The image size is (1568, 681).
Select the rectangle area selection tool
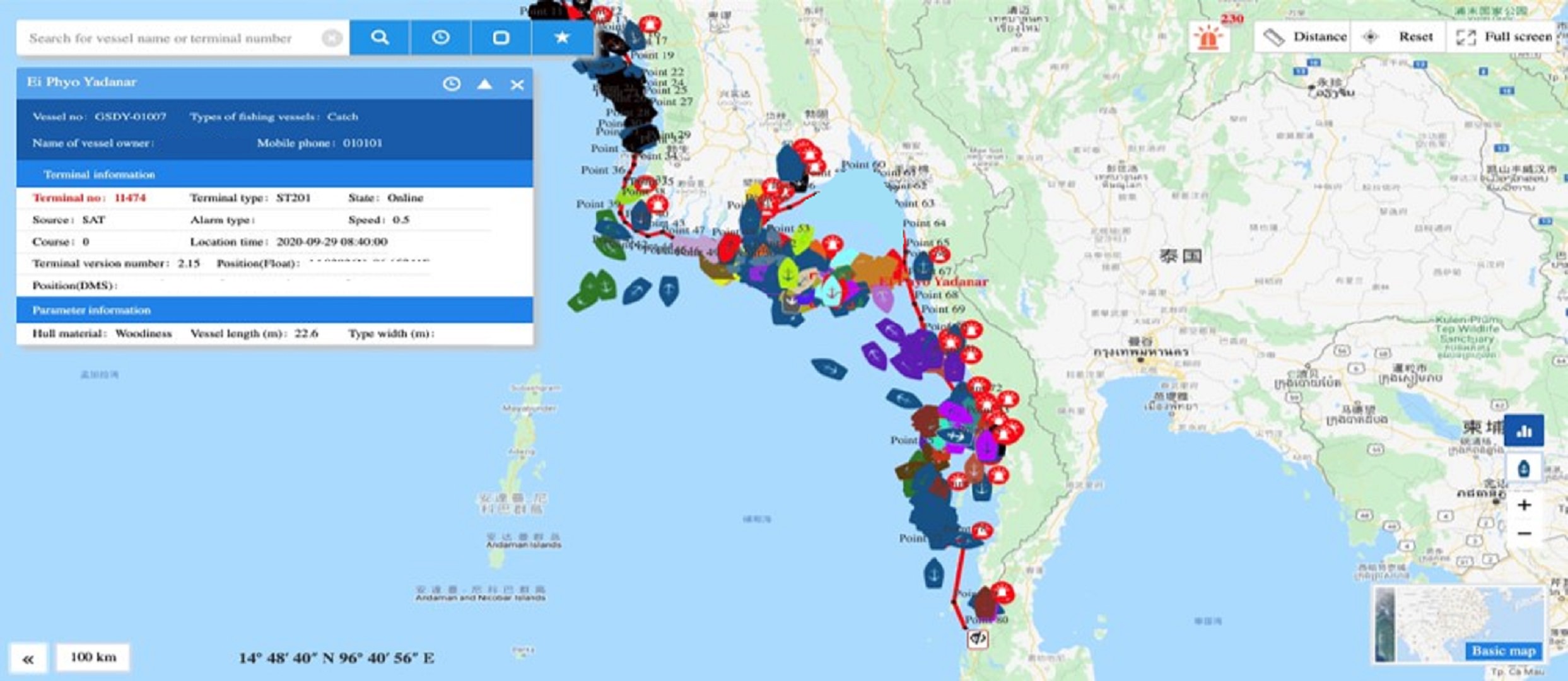(x=501, y=38)
